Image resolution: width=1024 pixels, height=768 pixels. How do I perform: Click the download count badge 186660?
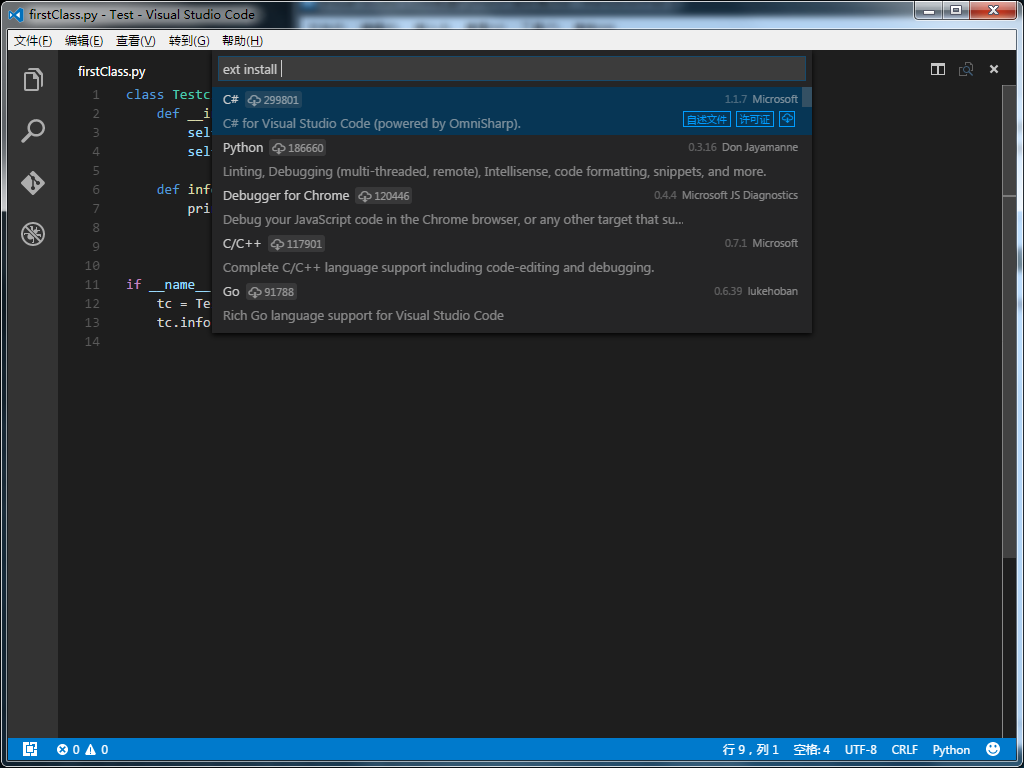click(x=298, y=148)
